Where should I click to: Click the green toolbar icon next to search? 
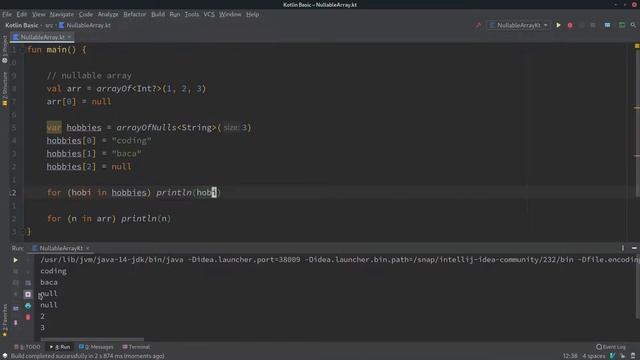click(x=622, y=25)
